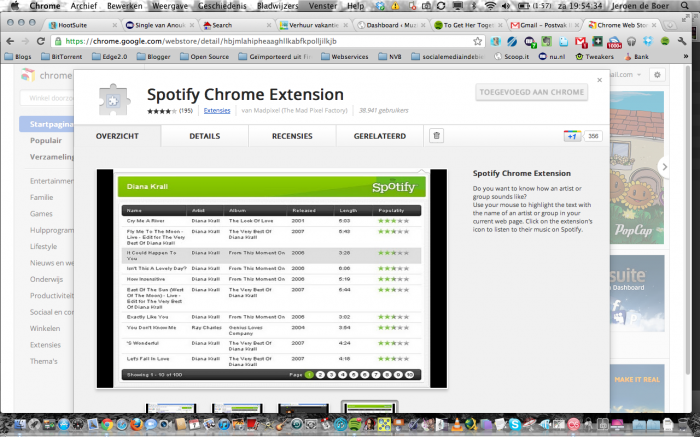700x437 pixels.
Task: Switch to the Details tab
Action: (204, 136)
